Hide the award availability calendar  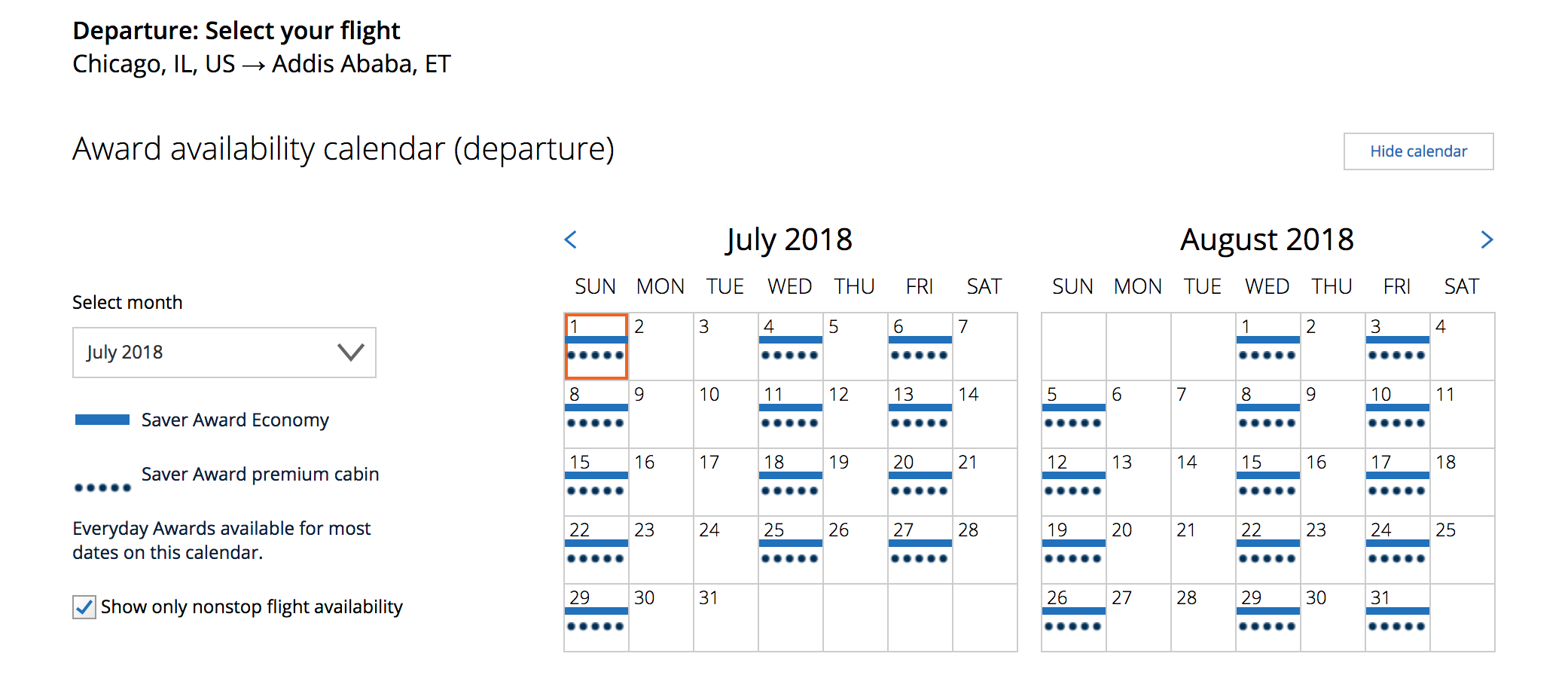[x=1418, y=151]
